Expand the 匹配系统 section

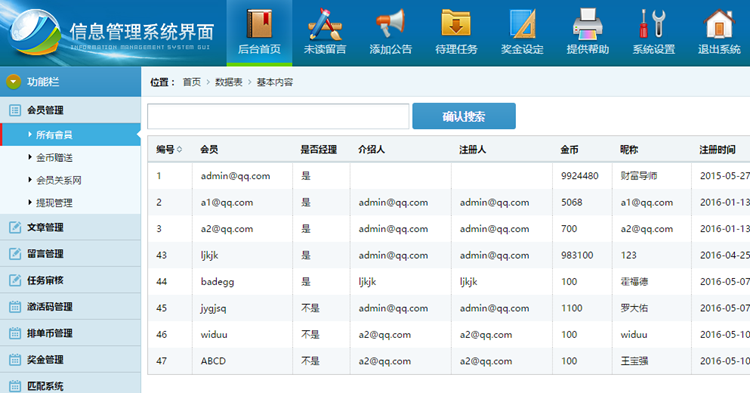(70, 384)
